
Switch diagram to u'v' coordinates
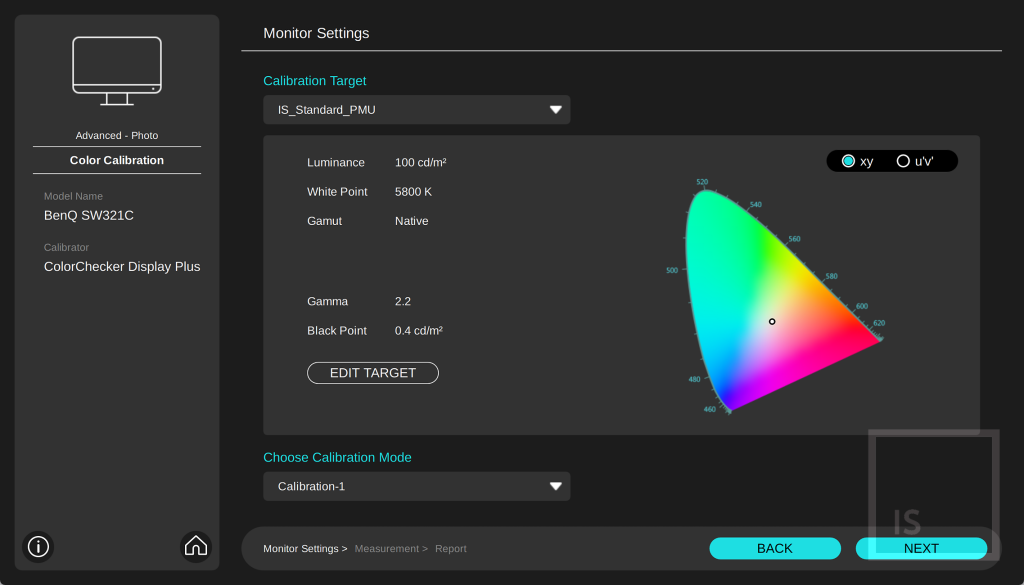(903, 161)
